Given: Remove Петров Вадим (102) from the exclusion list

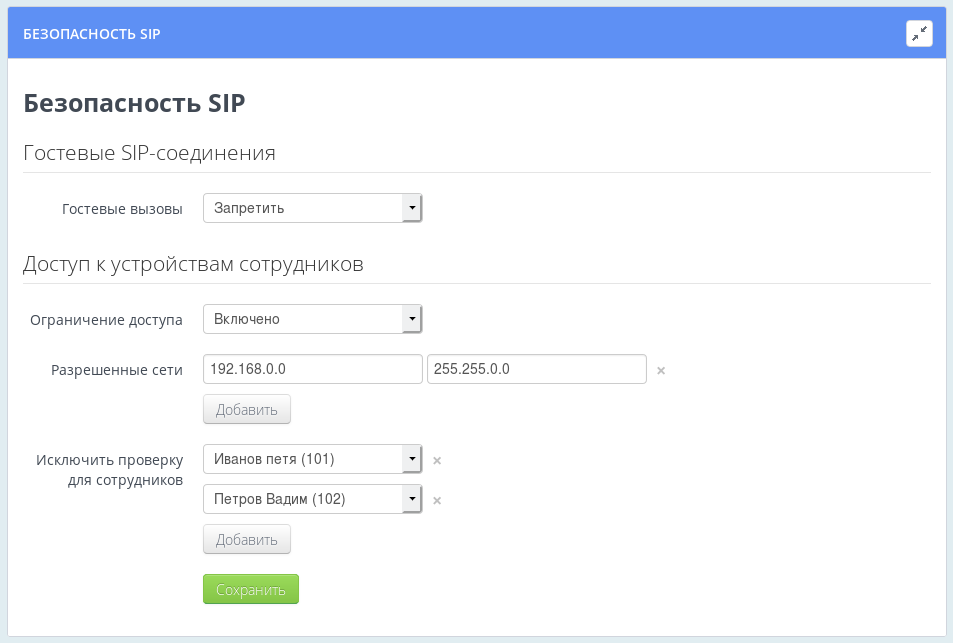Looking at the screenshot, I should [x=437, y=499].
